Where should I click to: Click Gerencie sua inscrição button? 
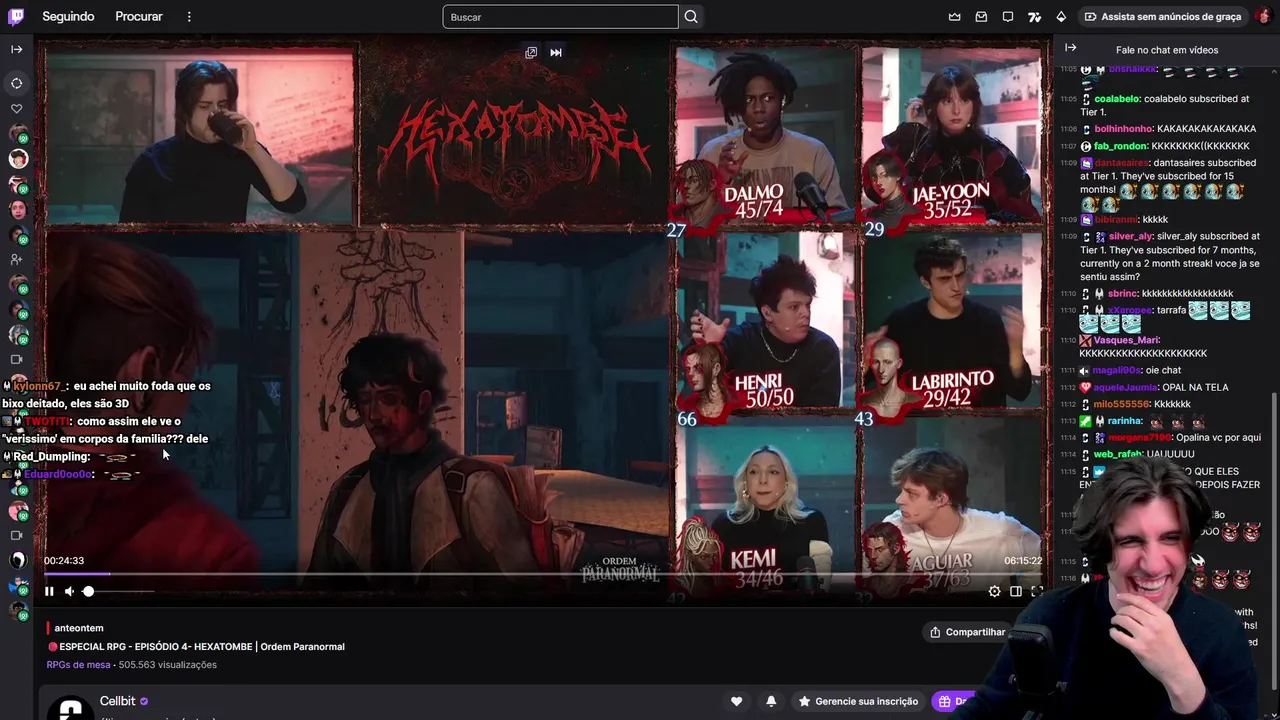pos(858,701)
